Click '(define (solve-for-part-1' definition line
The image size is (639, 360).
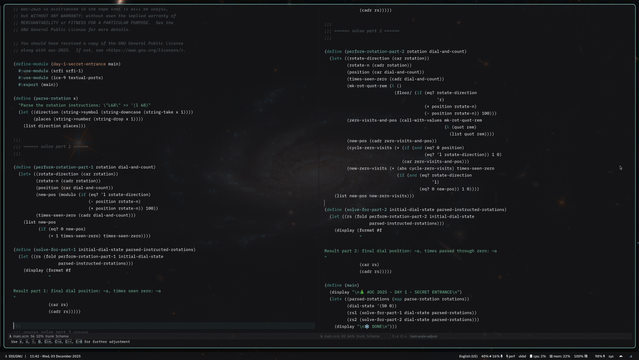coord(104,250)
